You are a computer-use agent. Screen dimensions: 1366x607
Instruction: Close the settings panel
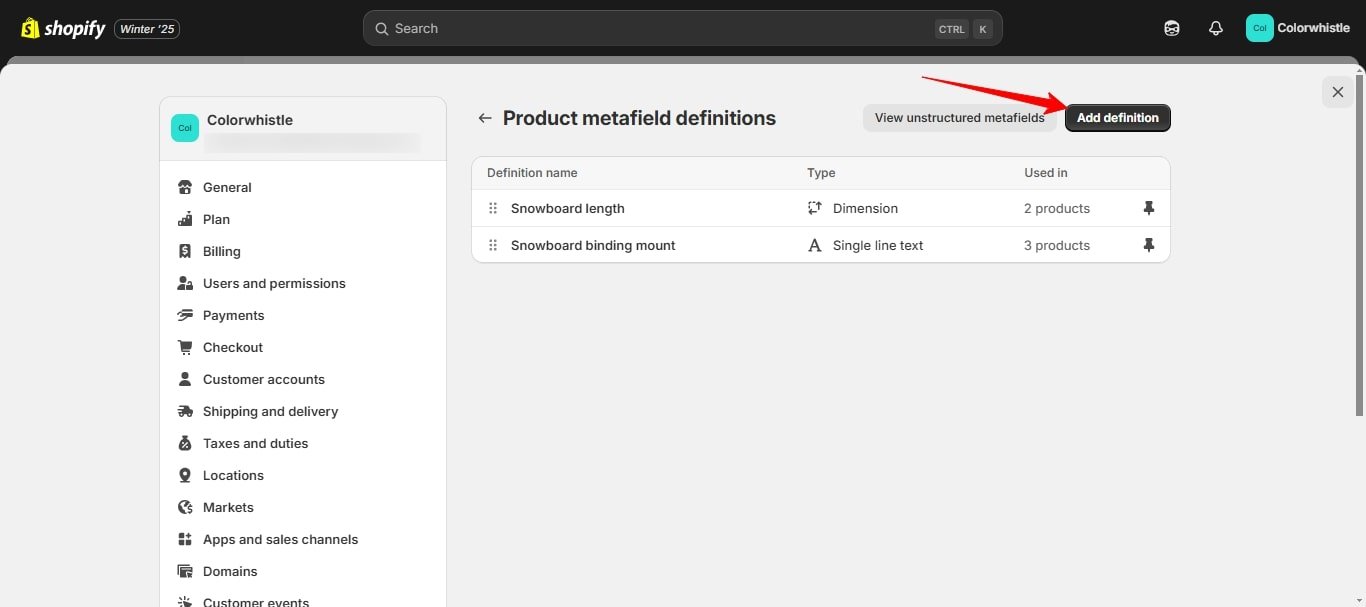(x=1337, y=92)
